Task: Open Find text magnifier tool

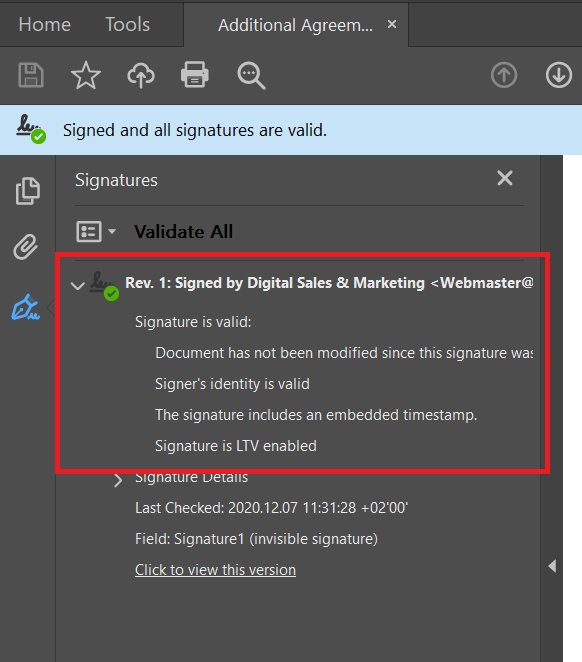Action: (251, 76)
